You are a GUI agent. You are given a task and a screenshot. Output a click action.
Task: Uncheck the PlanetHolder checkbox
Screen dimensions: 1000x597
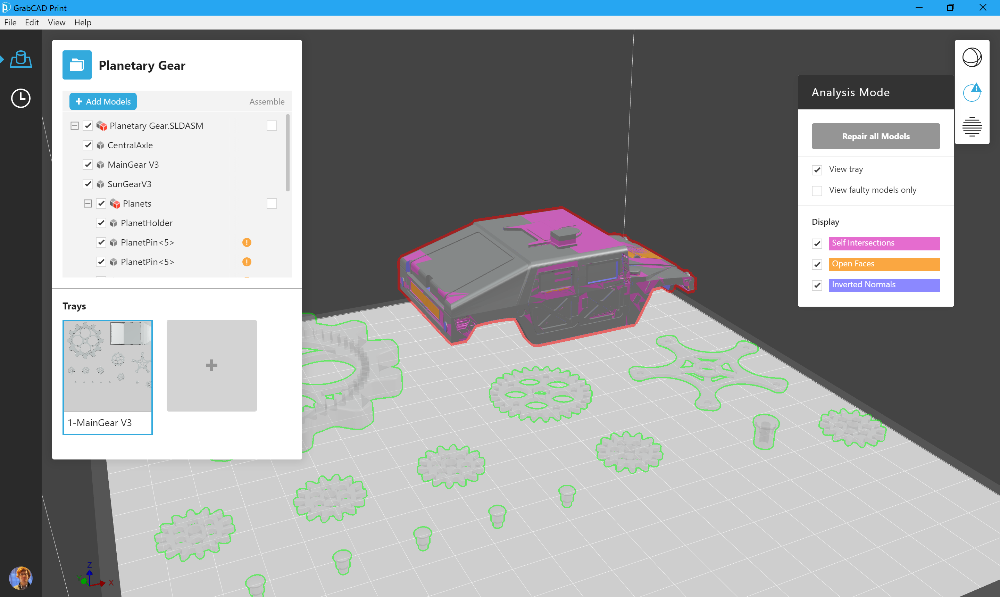pyautogui.click(x=101, y=223)
